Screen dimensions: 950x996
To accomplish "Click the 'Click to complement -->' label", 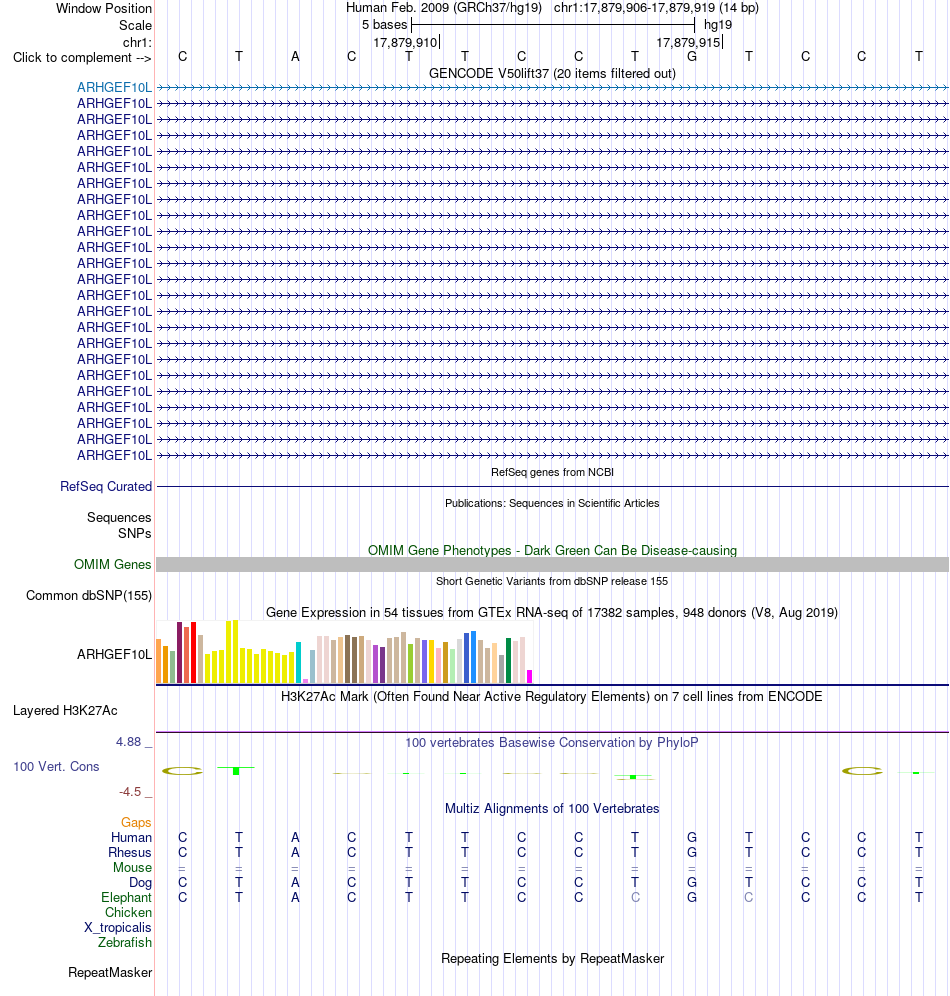I will point(82,58).
